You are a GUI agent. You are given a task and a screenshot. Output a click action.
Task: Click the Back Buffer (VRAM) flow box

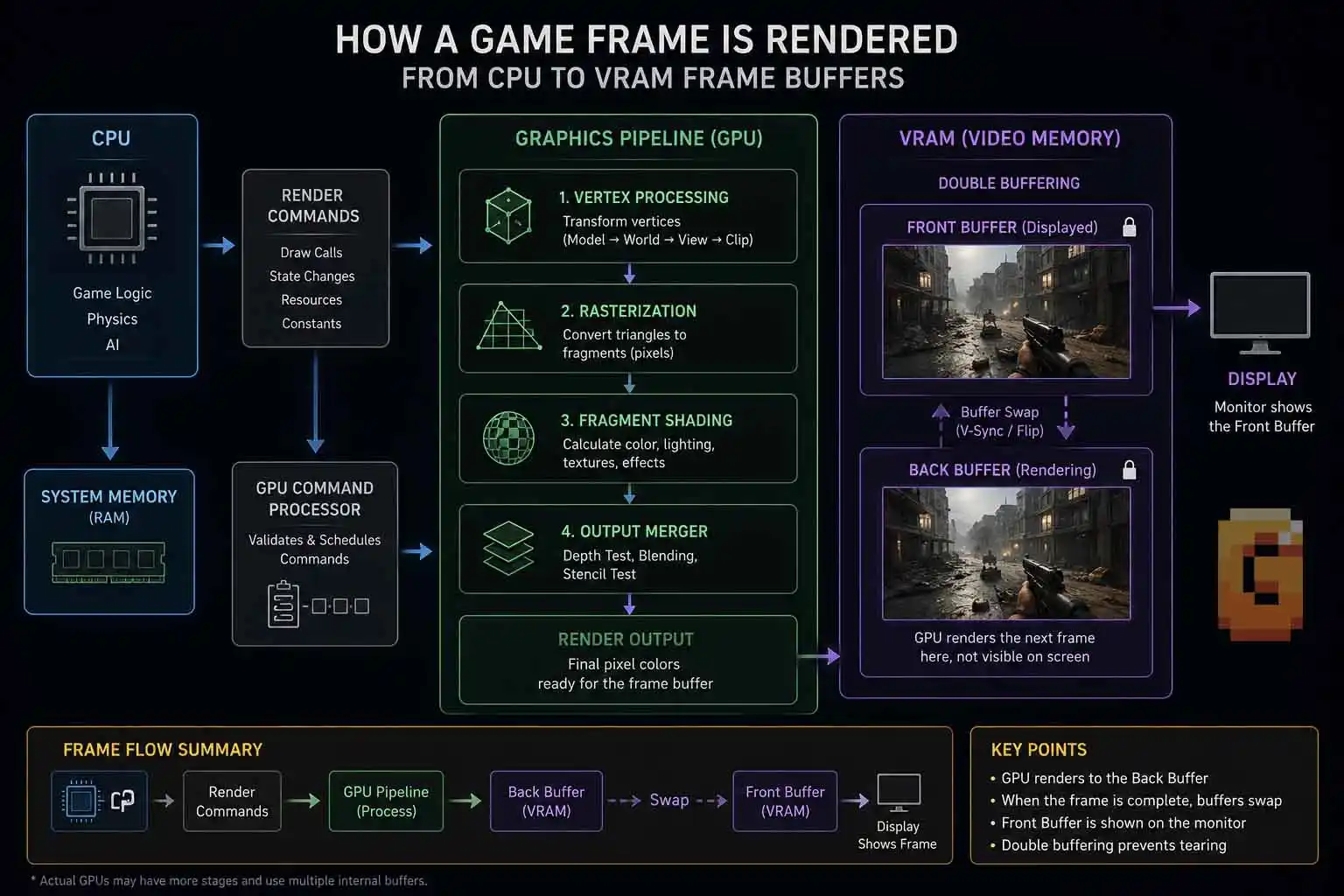(546, 801)
